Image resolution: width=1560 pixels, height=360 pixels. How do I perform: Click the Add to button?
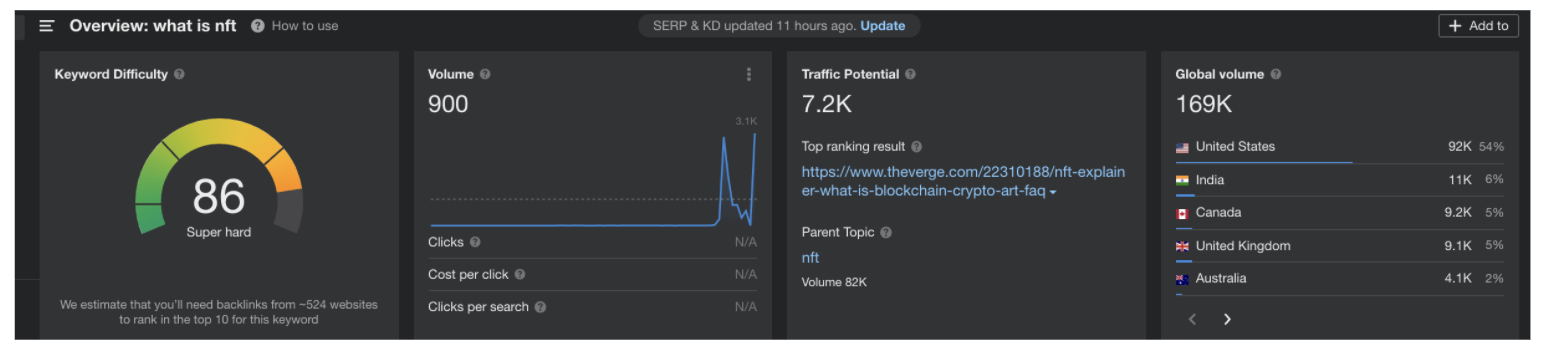[1478, 26]
